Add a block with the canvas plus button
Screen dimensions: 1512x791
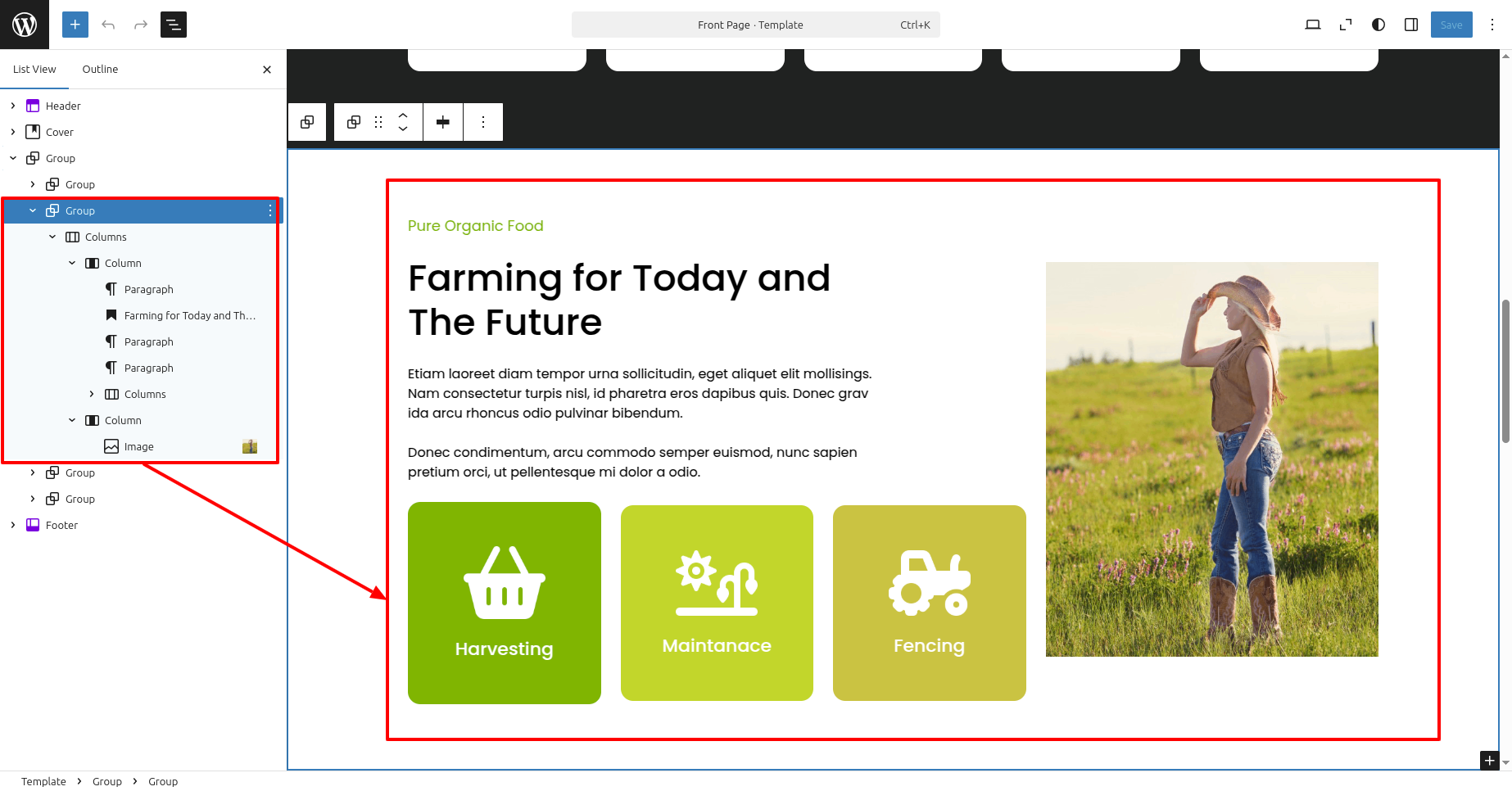1490,761
